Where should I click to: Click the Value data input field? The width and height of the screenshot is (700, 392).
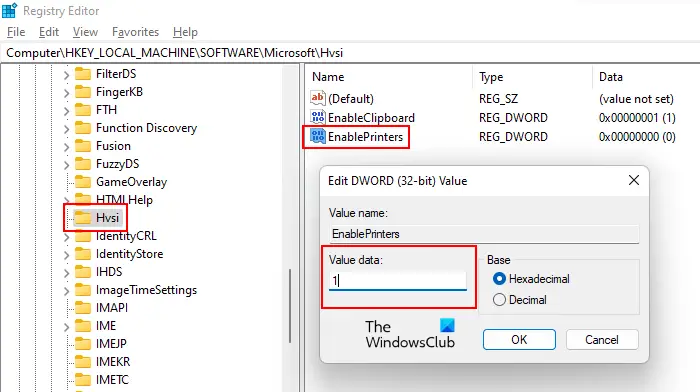click(398, 280)
